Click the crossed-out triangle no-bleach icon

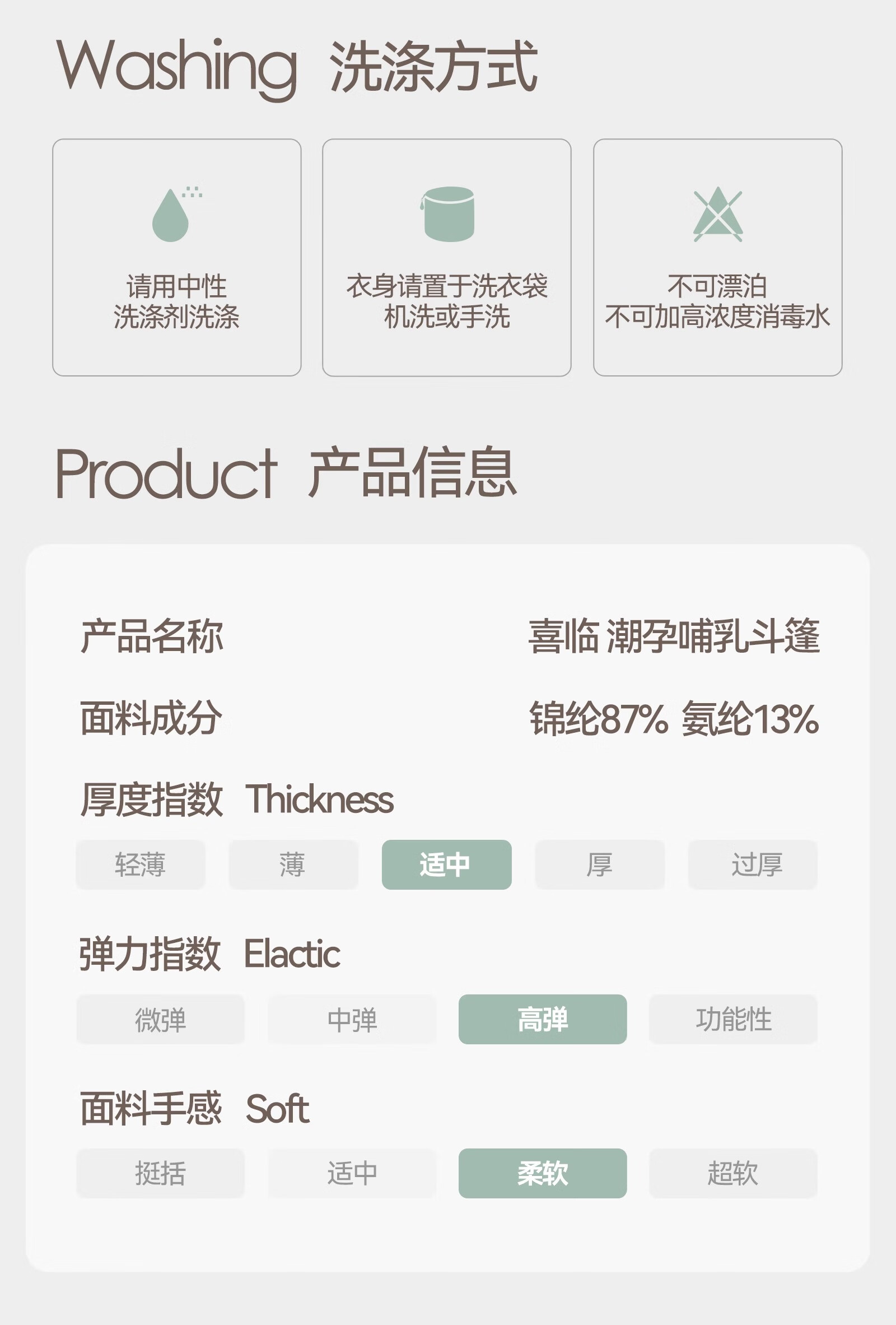pos(717,214)
